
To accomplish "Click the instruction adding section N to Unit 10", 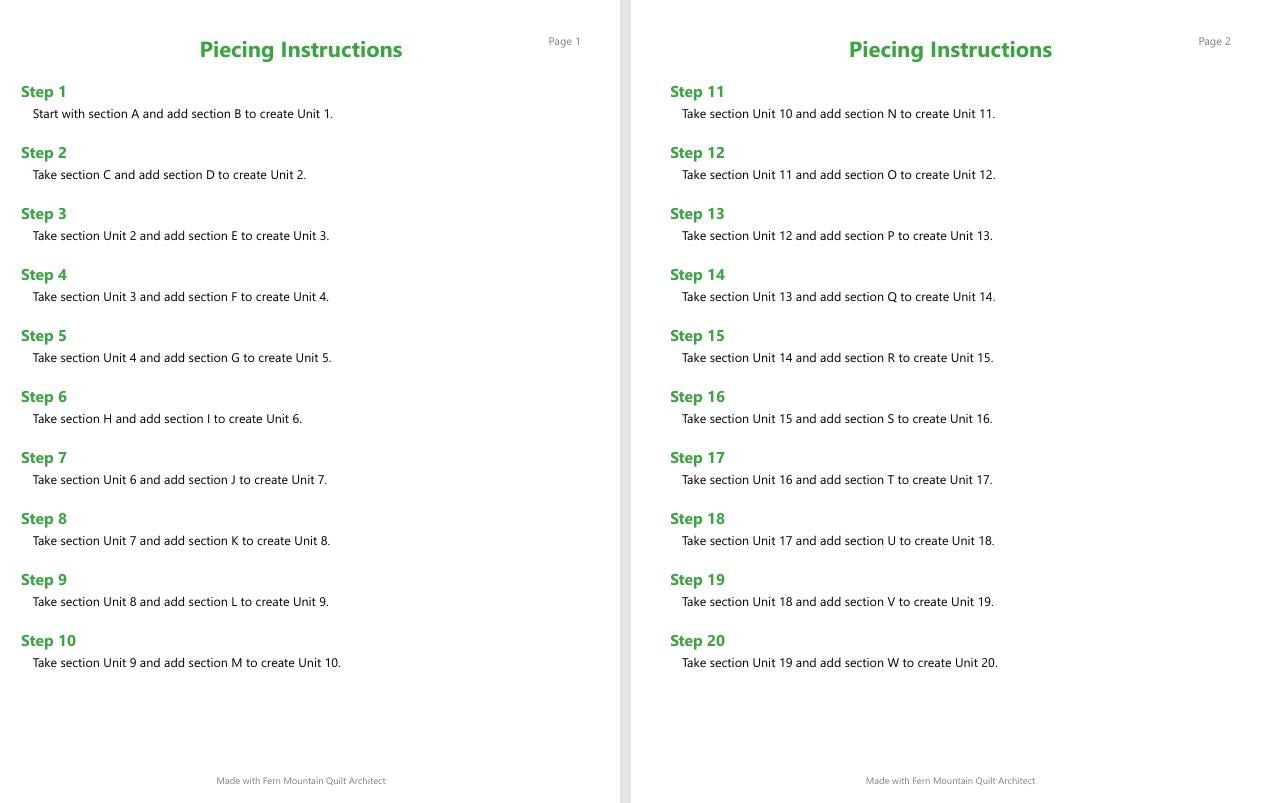I will click(x=838, y=114).
